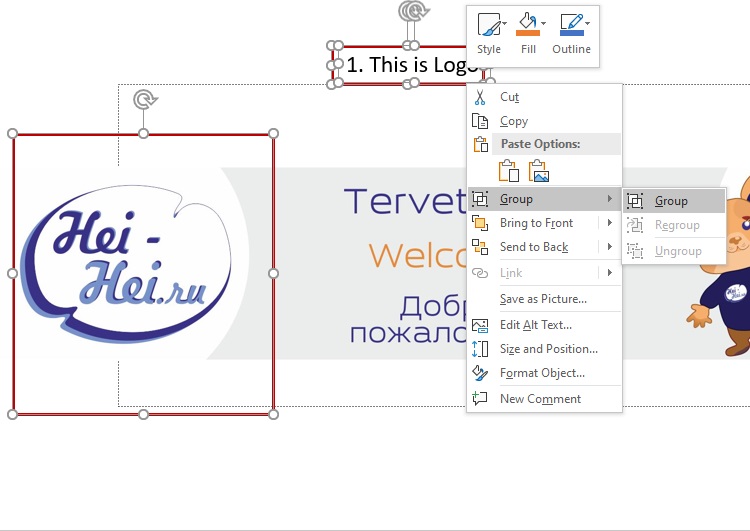Expand the Outline color dropdown arrow
Viewport: 750px width, 531px height.
587,23
